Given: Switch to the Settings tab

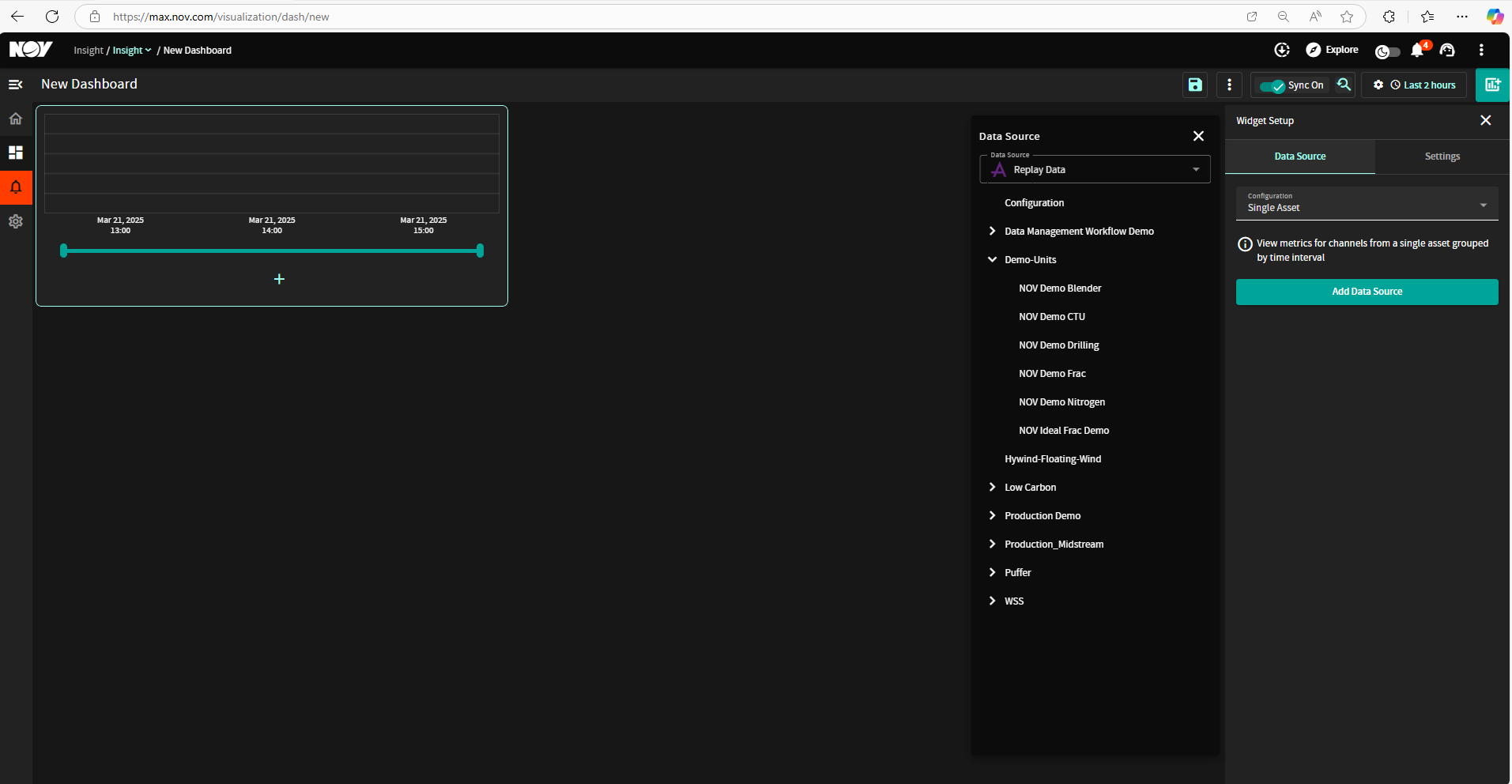Looking at the screenshot, I should (x=1442, y=156).
